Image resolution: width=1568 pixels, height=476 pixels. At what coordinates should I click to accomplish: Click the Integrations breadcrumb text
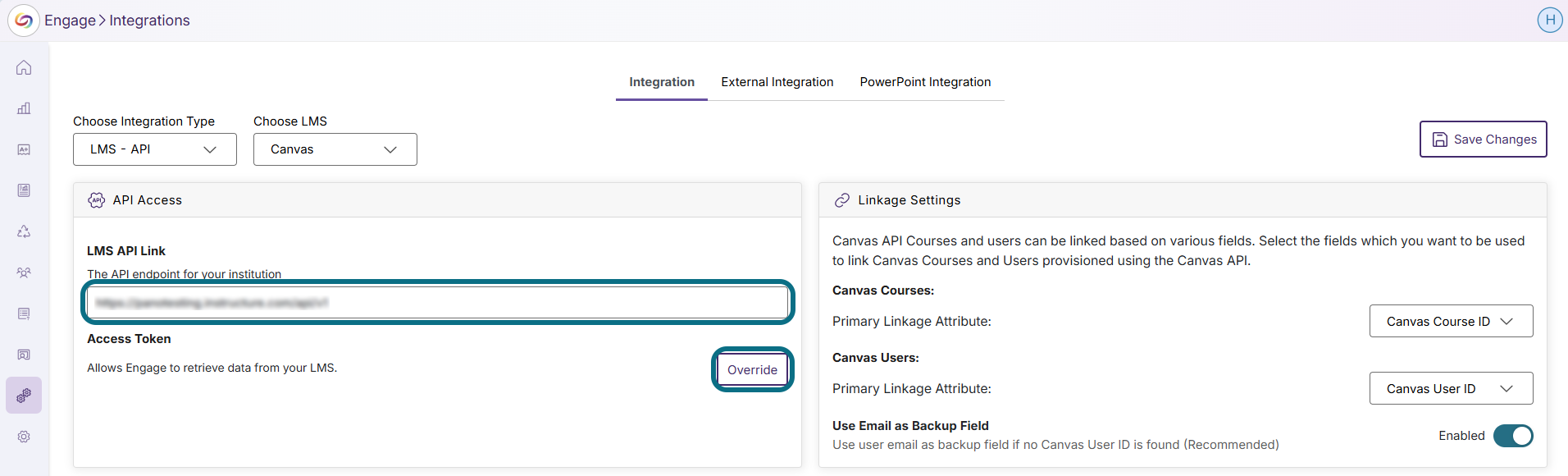(x=149, y=21)
